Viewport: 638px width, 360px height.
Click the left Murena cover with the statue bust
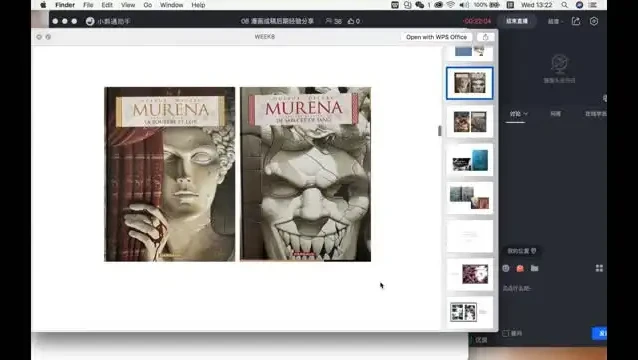pos(170,174)
